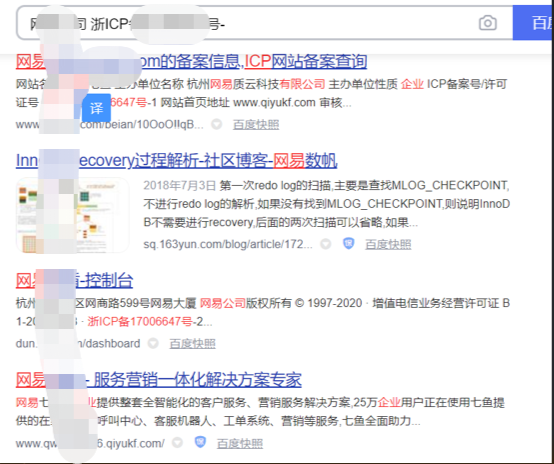Open the 控制台 result title
Image resolution: width=554 pixels, height=464 pixels.
(x=75, y=281)
